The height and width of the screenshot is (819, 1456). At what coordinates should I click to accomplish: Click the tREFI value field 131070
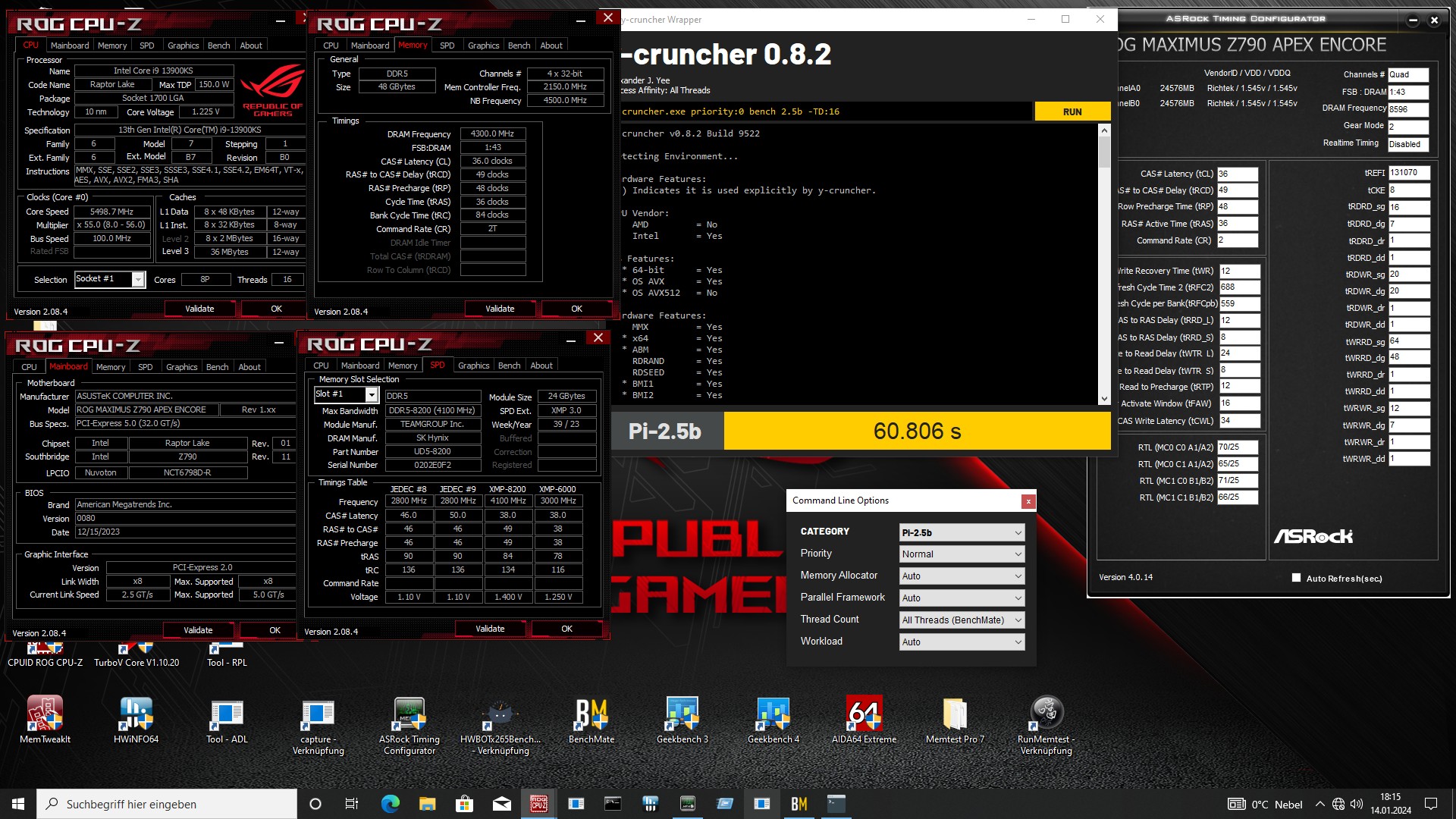tap(1409, 173)
